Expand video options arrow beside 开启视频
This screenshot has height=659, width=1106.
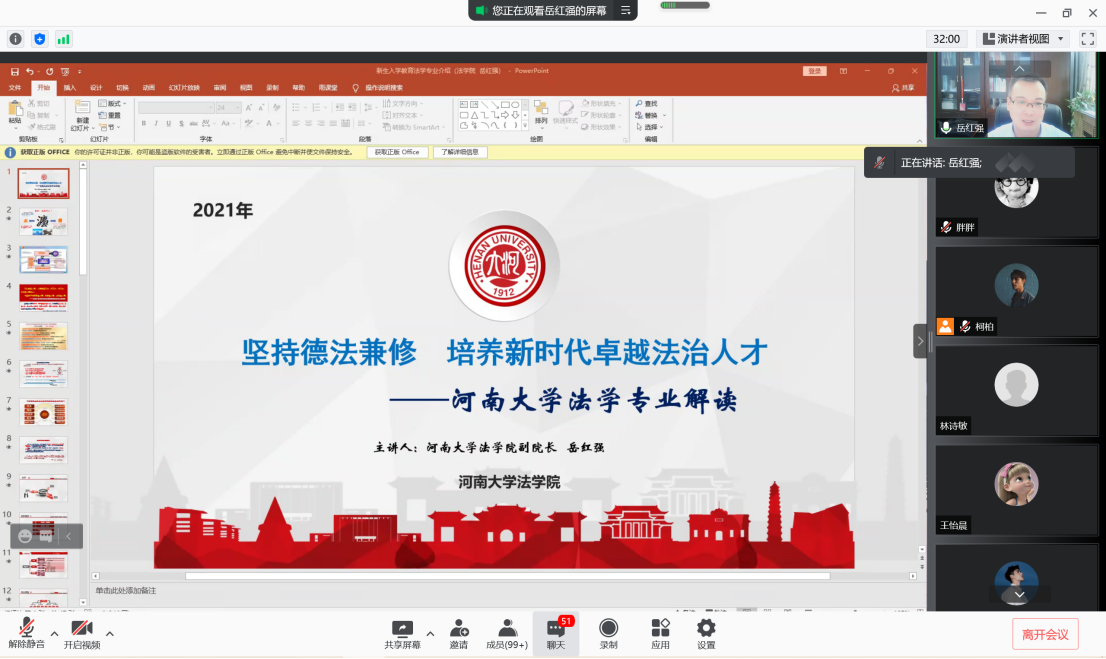point(110,633)
